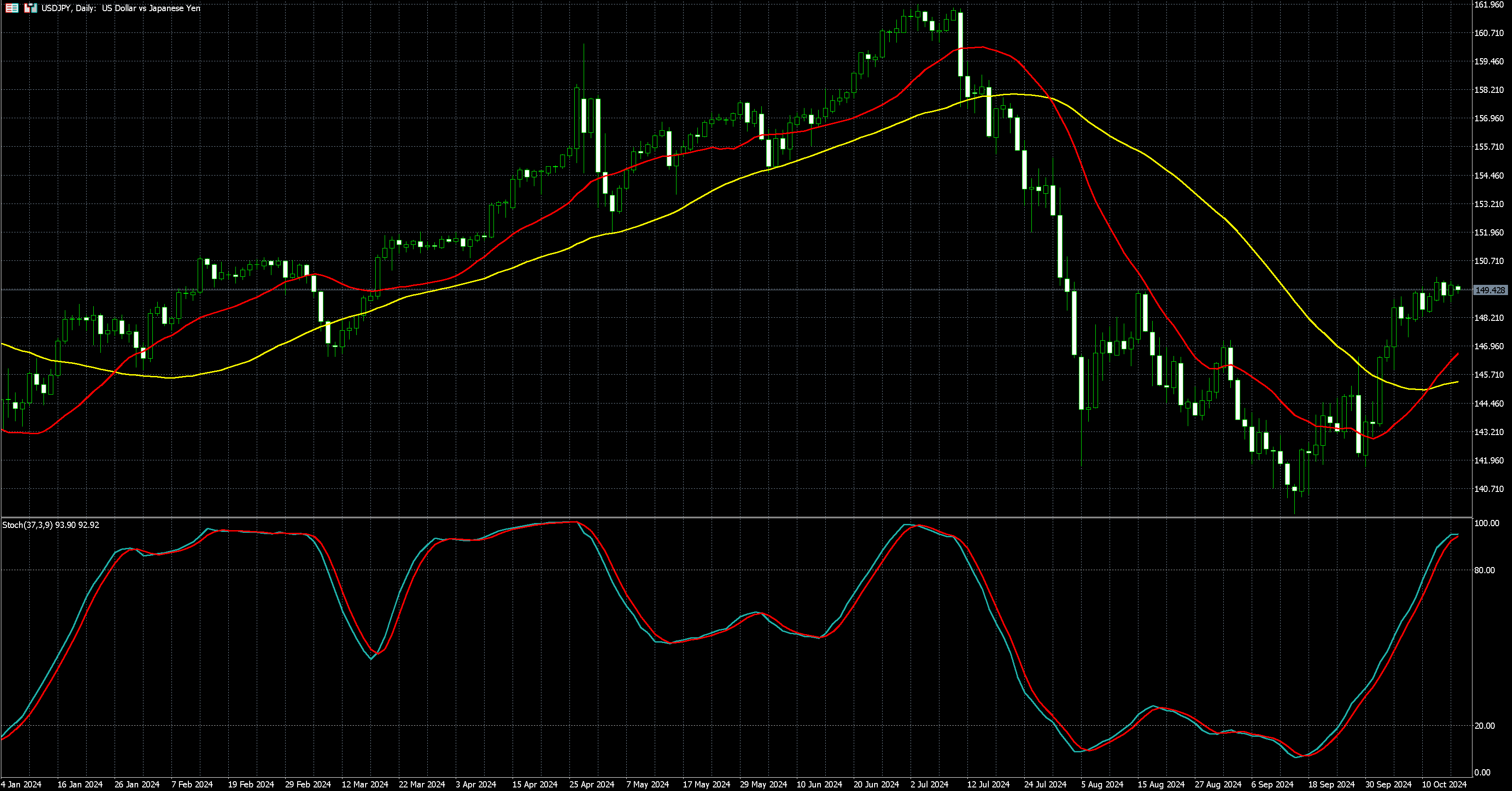Click the 15 Aug 2024 date label
The width and height of the screenshot is (1512, 791).
1161,784
